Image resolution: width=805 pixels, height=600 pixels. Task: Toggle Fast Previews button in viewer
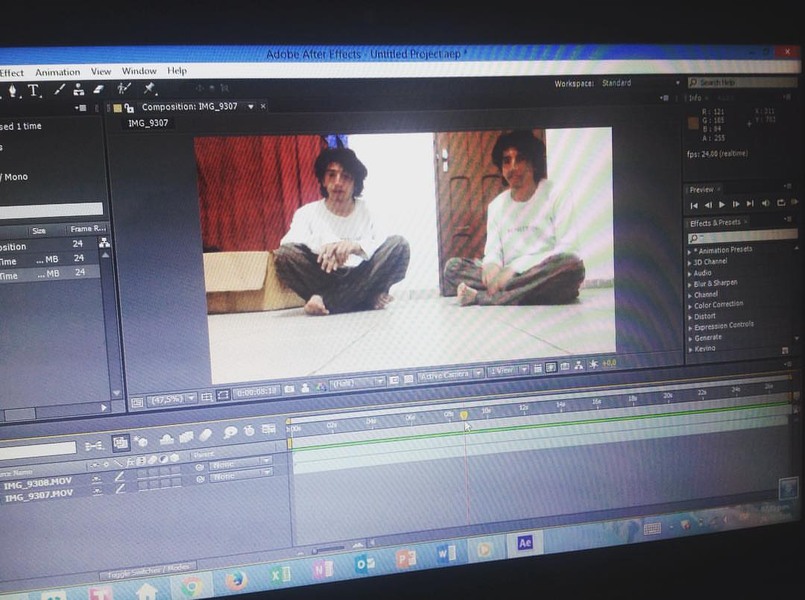(551, 367)
